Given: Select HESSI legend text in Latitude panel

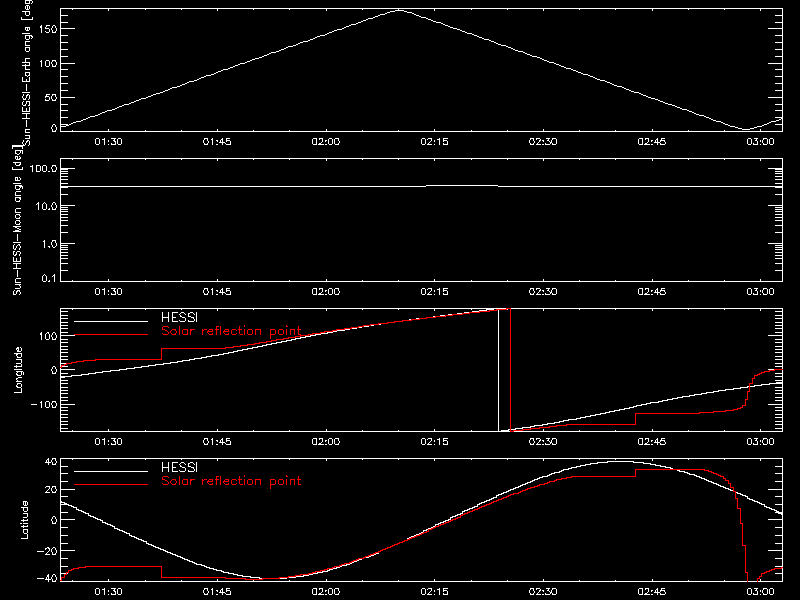Looking at the screenshot, I should coord(179,467).
